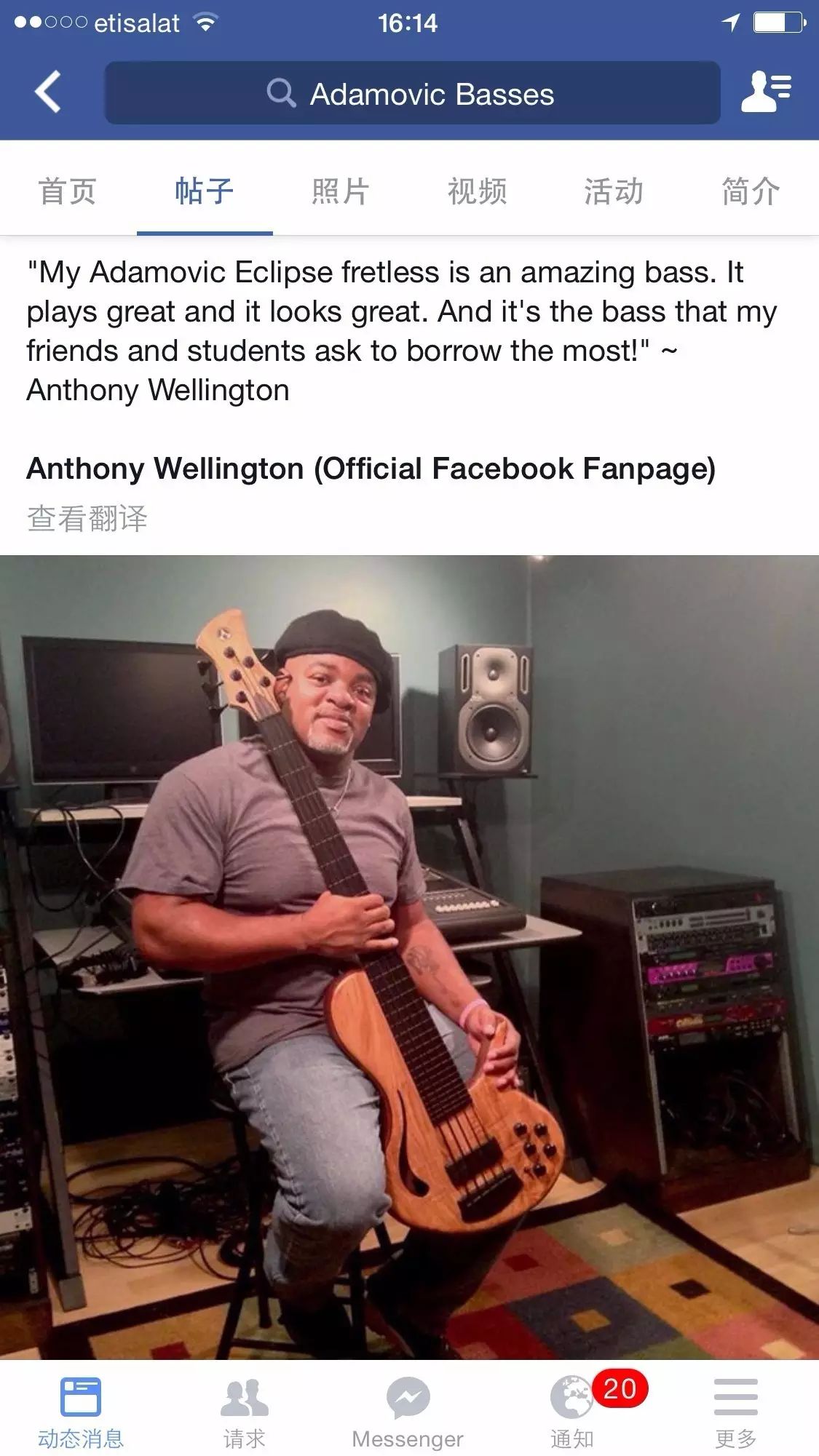
Task: Click the Adamovic Basses search field
Action: click(413, 93)
